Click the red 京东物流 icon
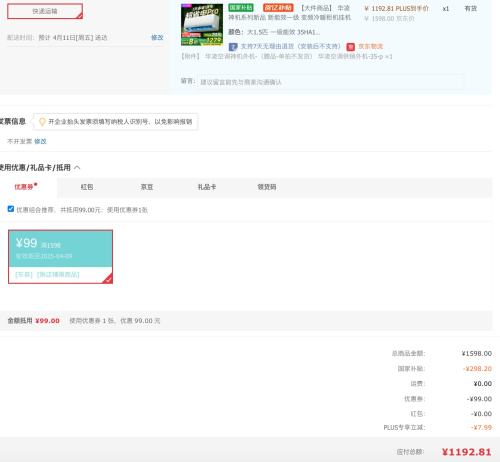Image resolution: width=500 pixels, height=462 pixels. (350, 47)
